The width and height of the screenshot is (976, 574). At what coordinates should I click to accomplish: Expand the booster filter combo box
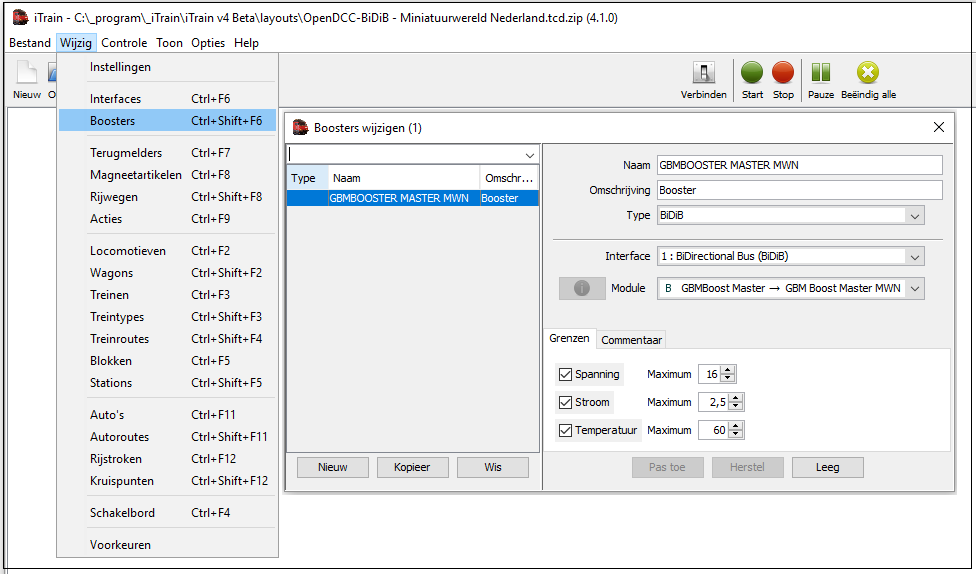[x=530, y=154]
